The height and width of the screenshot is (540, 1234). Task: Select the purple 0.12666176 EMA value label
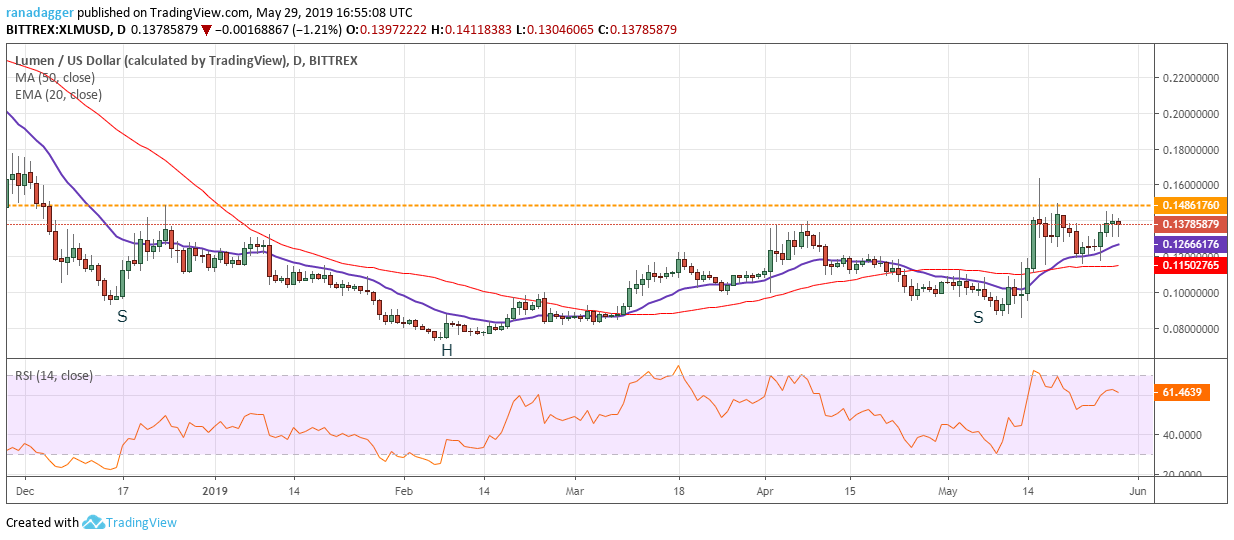(1190, 244)
